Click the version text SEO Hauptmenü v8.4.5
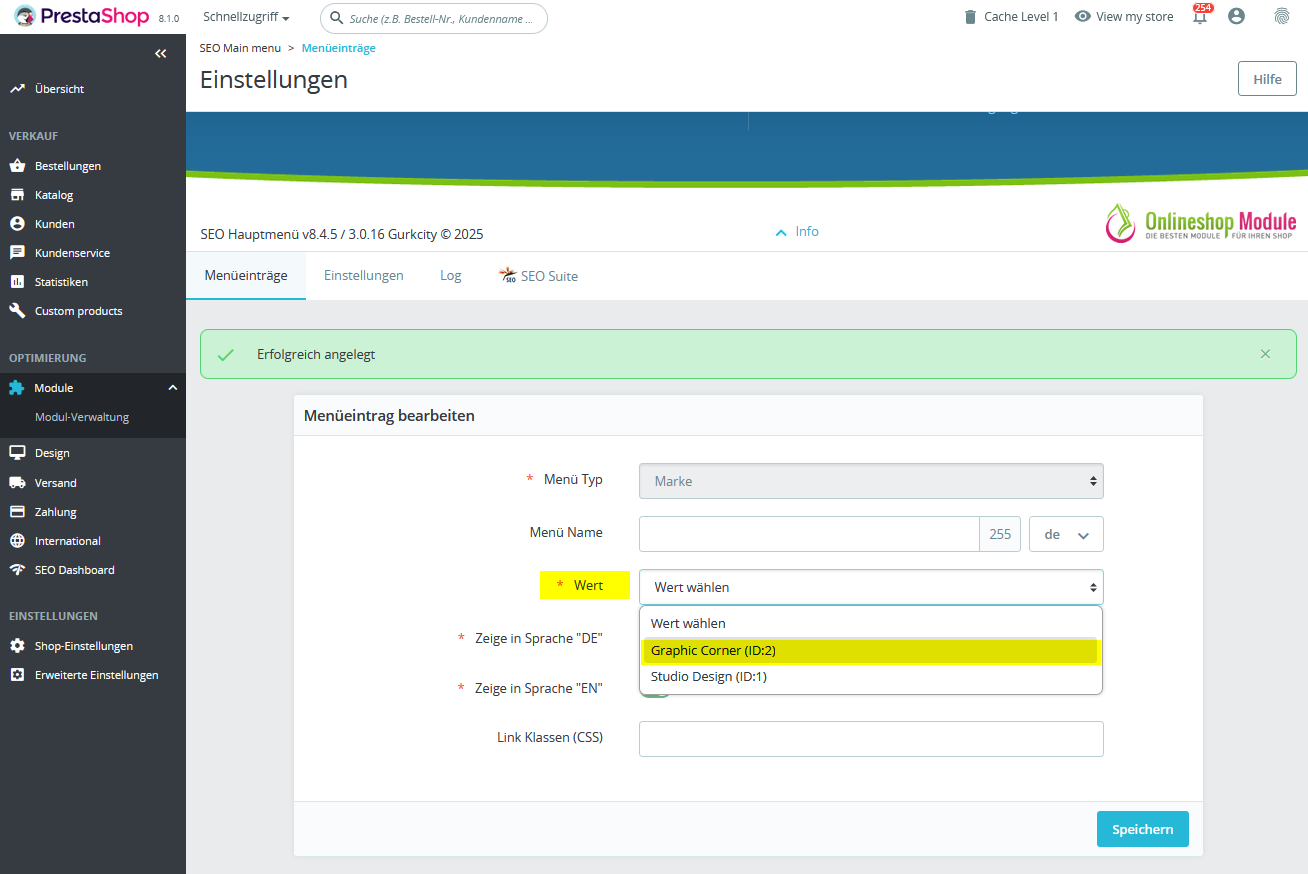1308x874 pixels. [x=342, y=234]
